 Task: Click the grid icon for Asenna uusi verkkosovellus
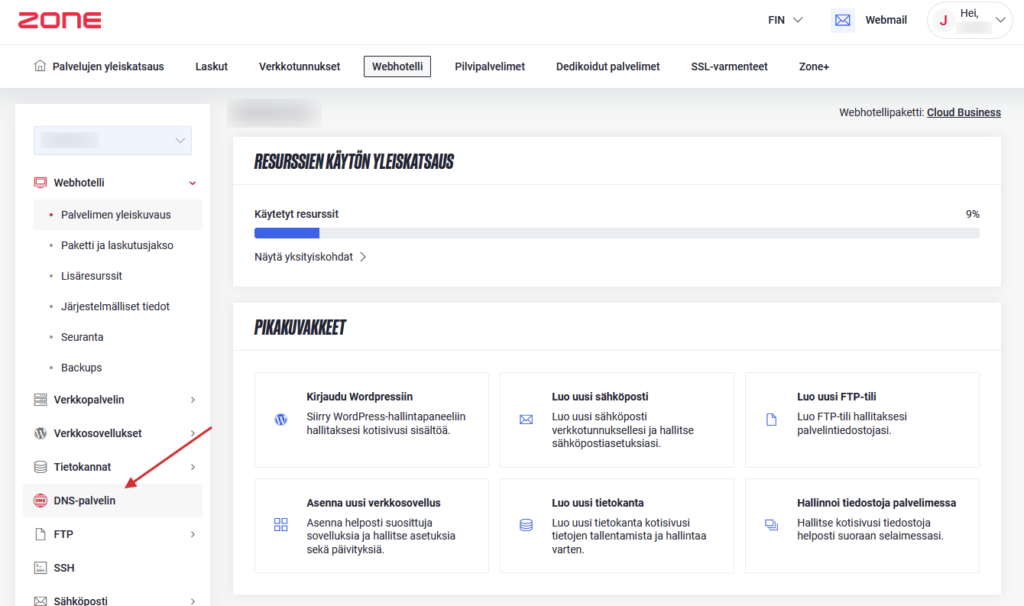point(280,524)
